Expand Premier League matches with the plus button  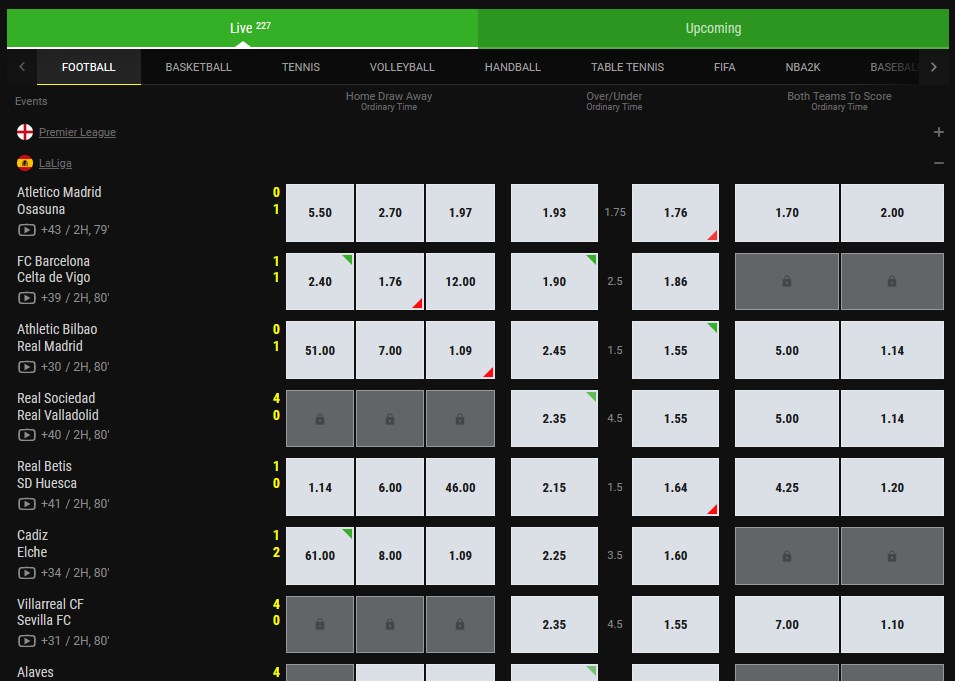(x=938, y=131)
